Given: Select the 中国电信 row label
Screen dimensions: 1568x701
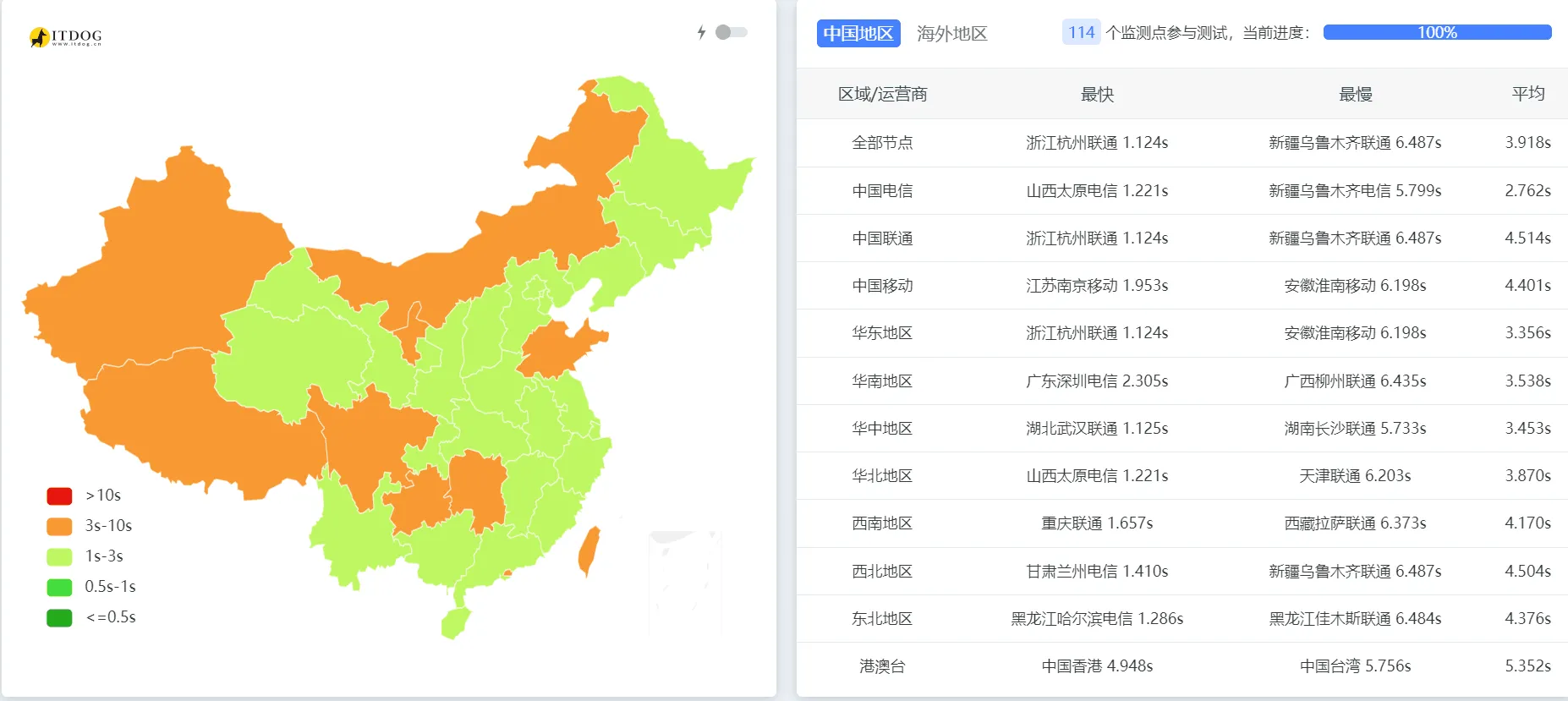Looking at the screenshot, I should 882,190.
